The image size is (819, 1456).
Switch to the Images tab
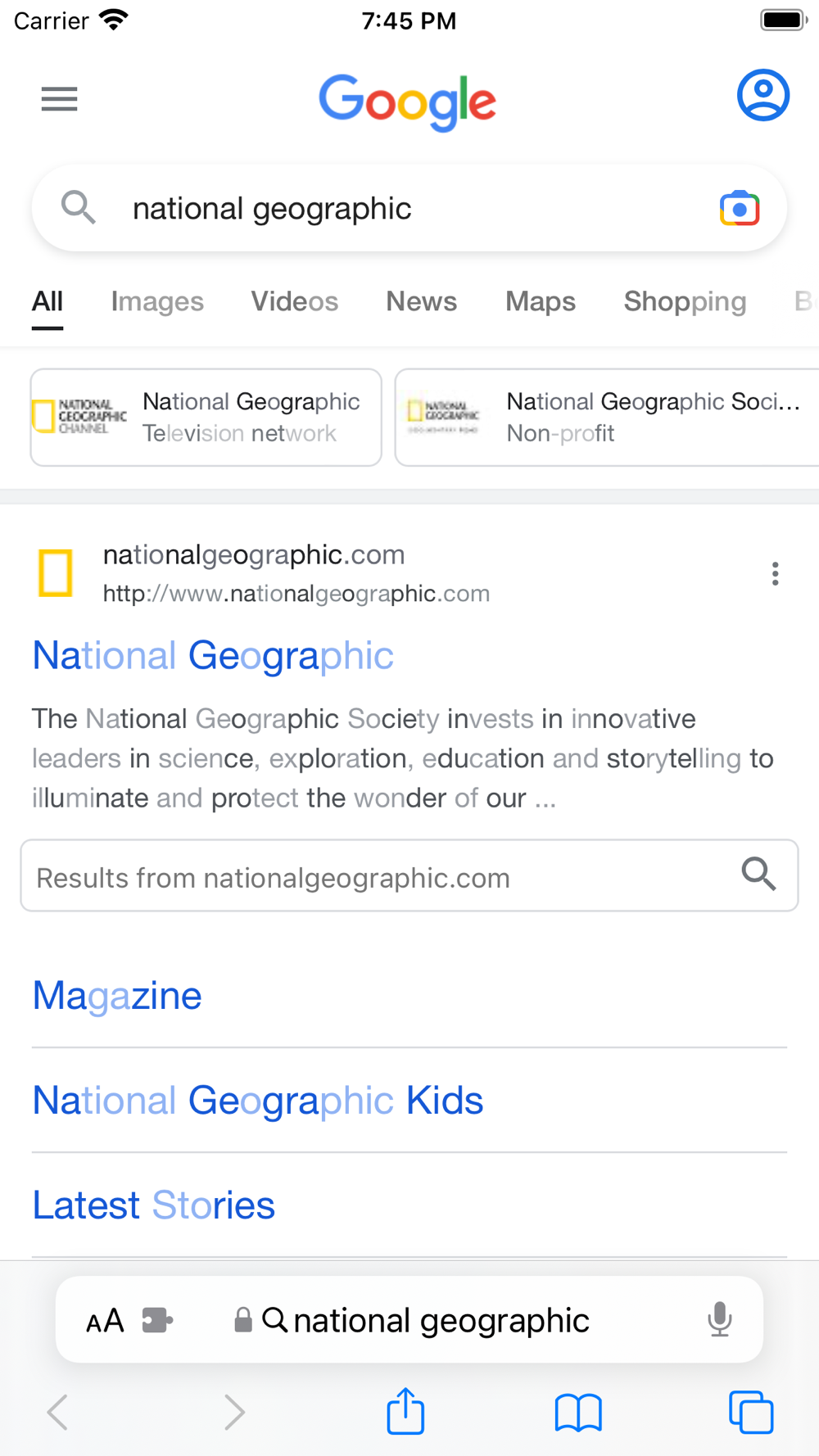click(x=157, y=301)
